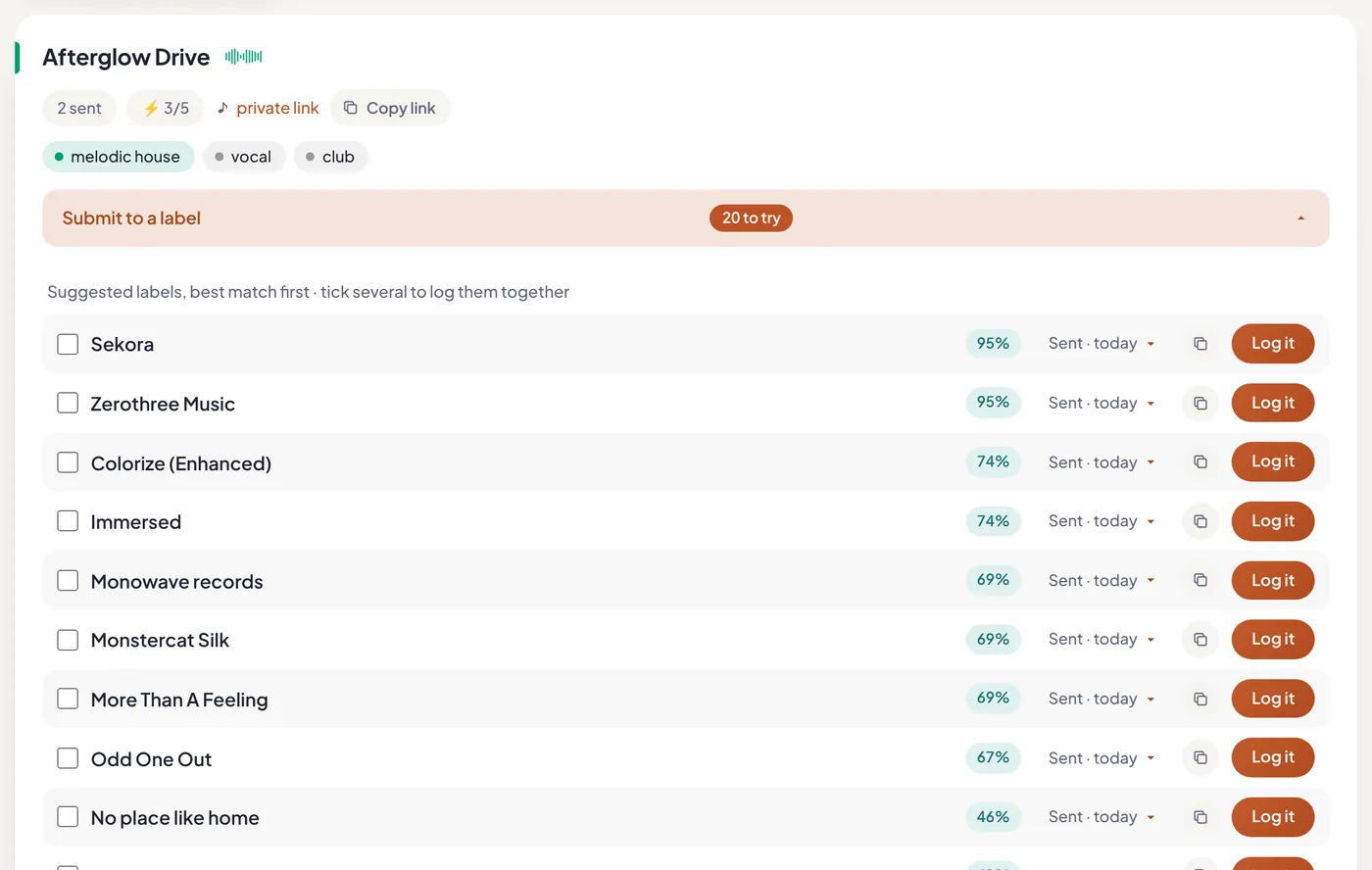
Task: Select the Colorize (Enhanced) checkbox
Action: pos(68,462)
